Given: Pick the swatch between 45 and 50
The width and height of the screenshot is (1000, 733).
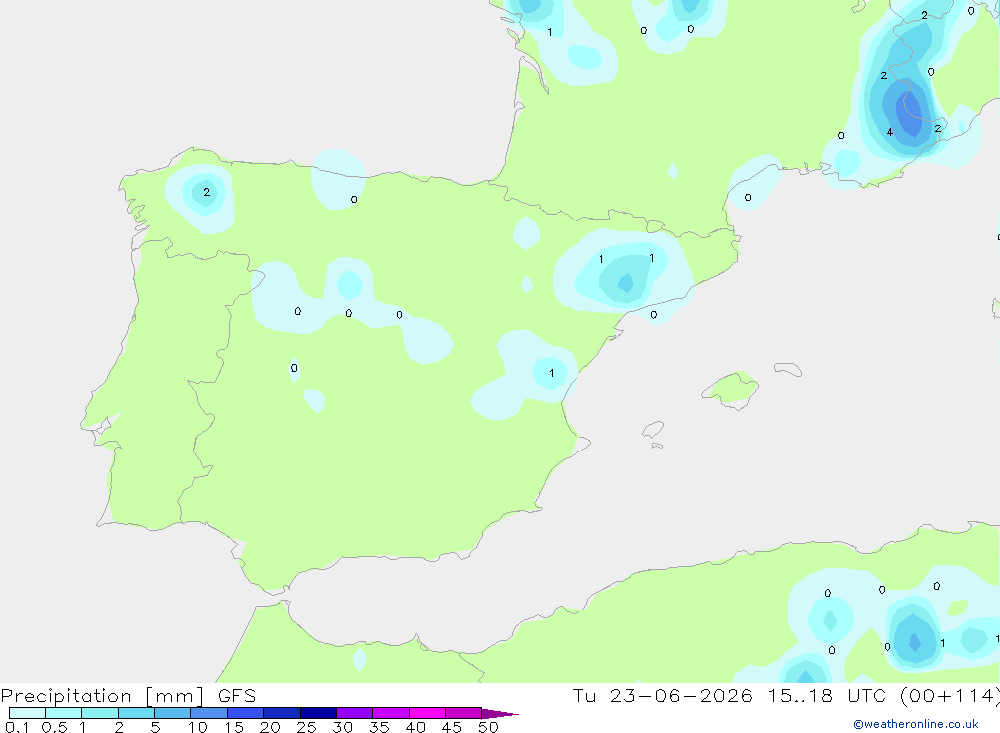Looking at the screenshot, I should click(464, 713).
